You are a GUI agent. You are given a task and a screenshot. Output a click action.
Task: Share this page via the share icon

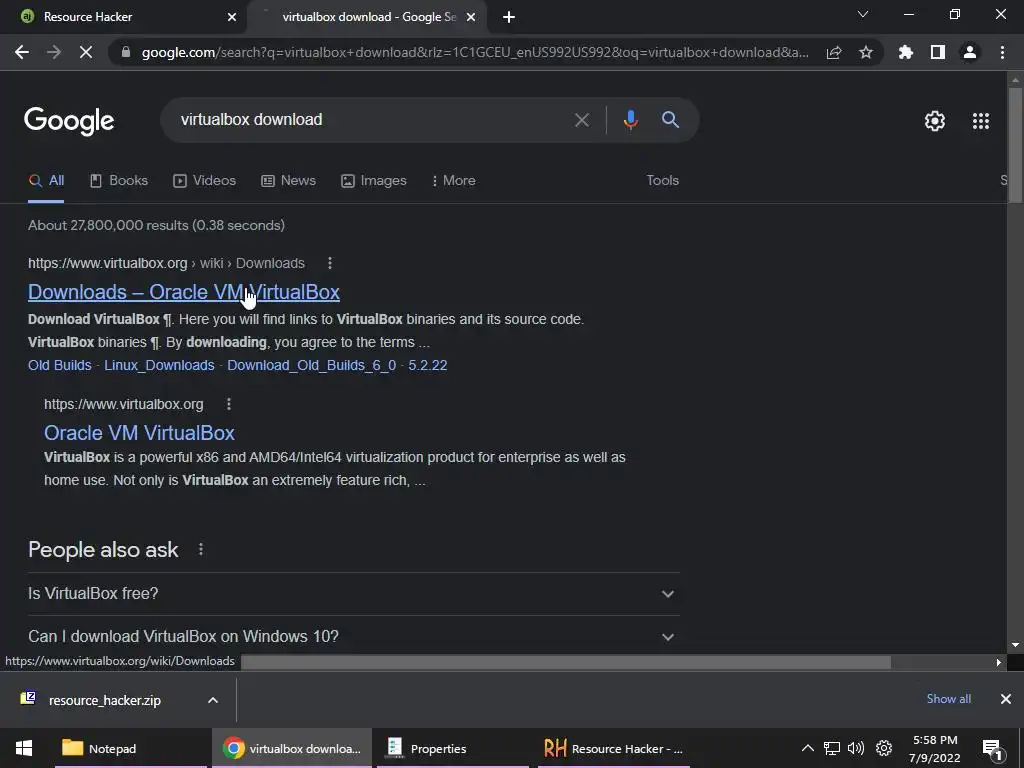(x=834, y=52)
